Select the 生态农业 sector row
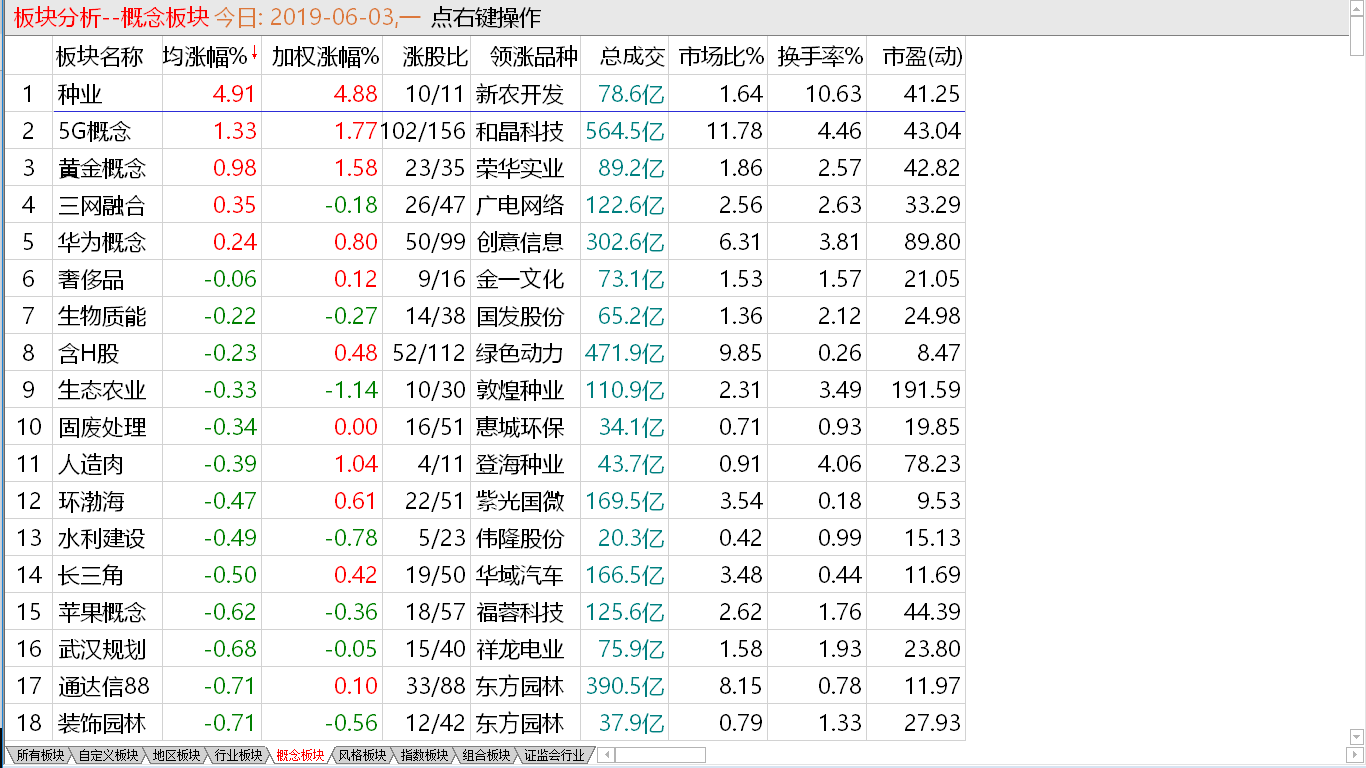 click(x=485, y=390)
